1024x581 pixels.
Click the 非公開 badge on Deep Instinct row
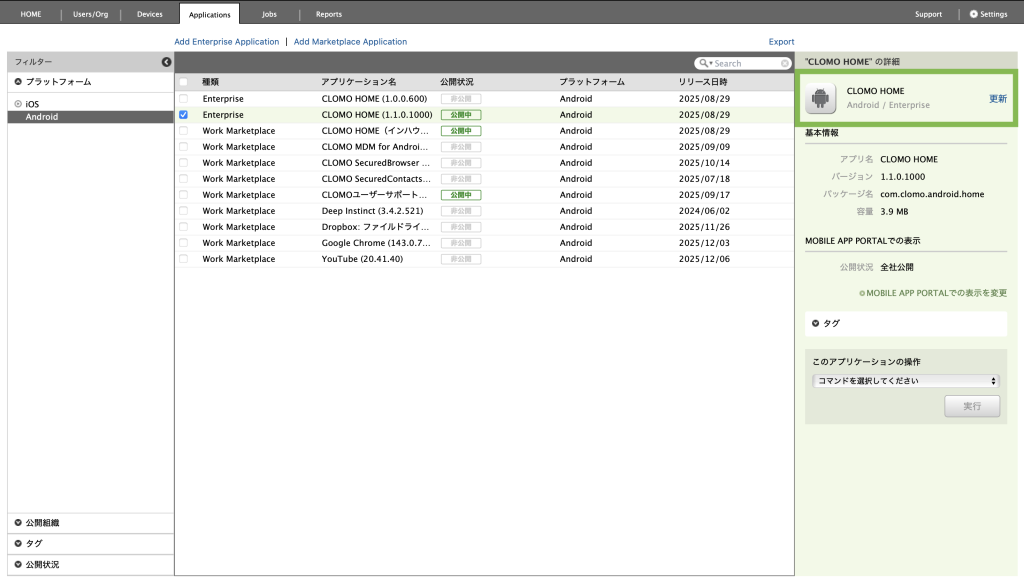(460, 211)
